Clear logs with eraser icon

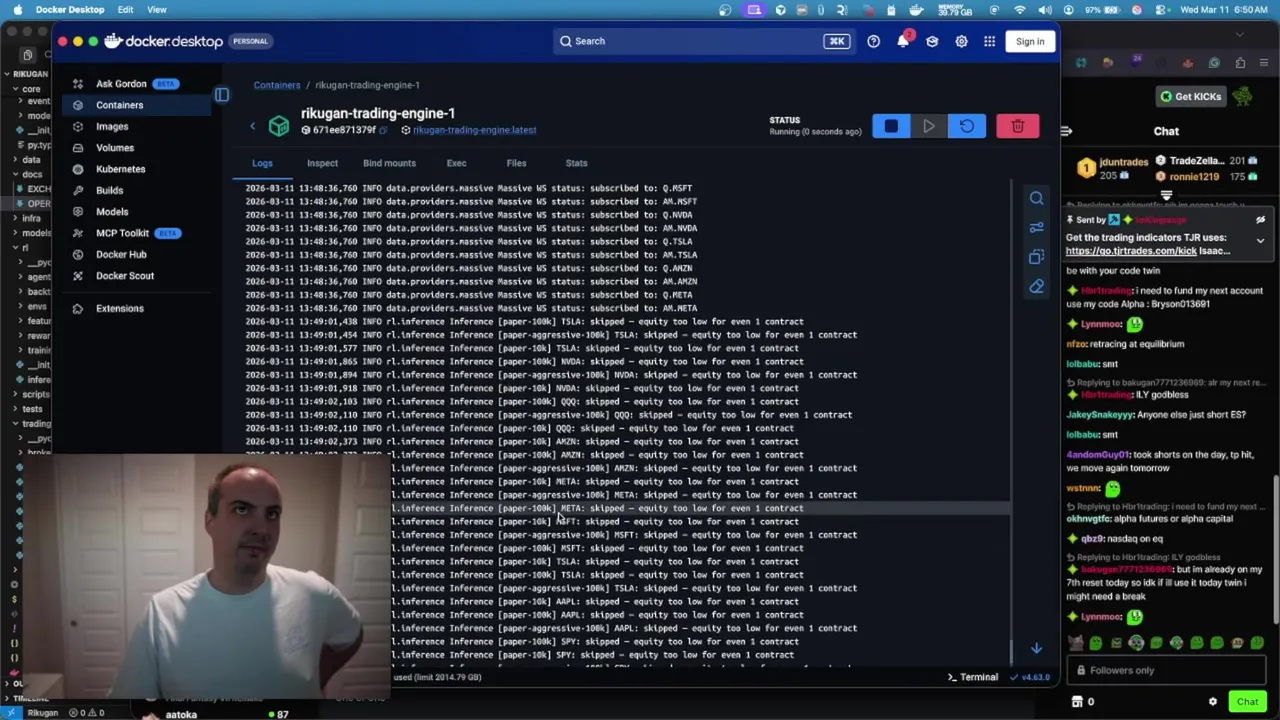coord(1036,286)
